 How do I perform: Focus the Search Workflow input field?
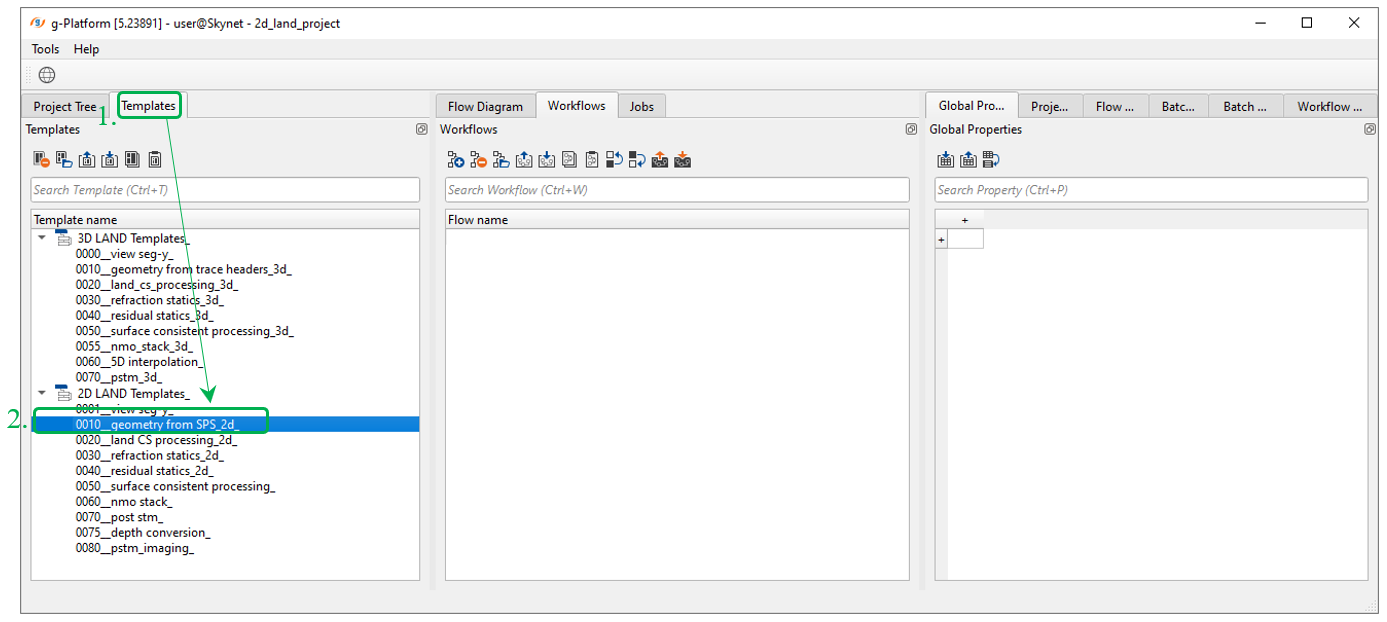(676, 190)
